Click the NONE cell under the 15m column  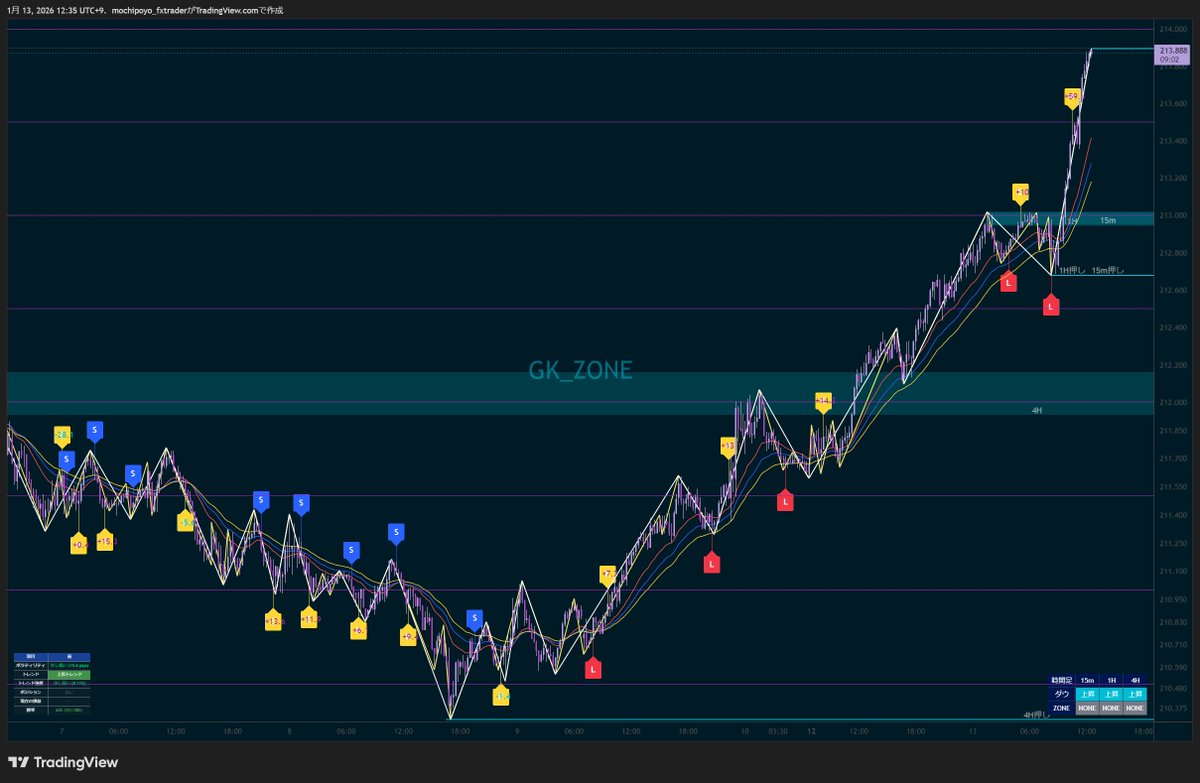pos(1087,708)
